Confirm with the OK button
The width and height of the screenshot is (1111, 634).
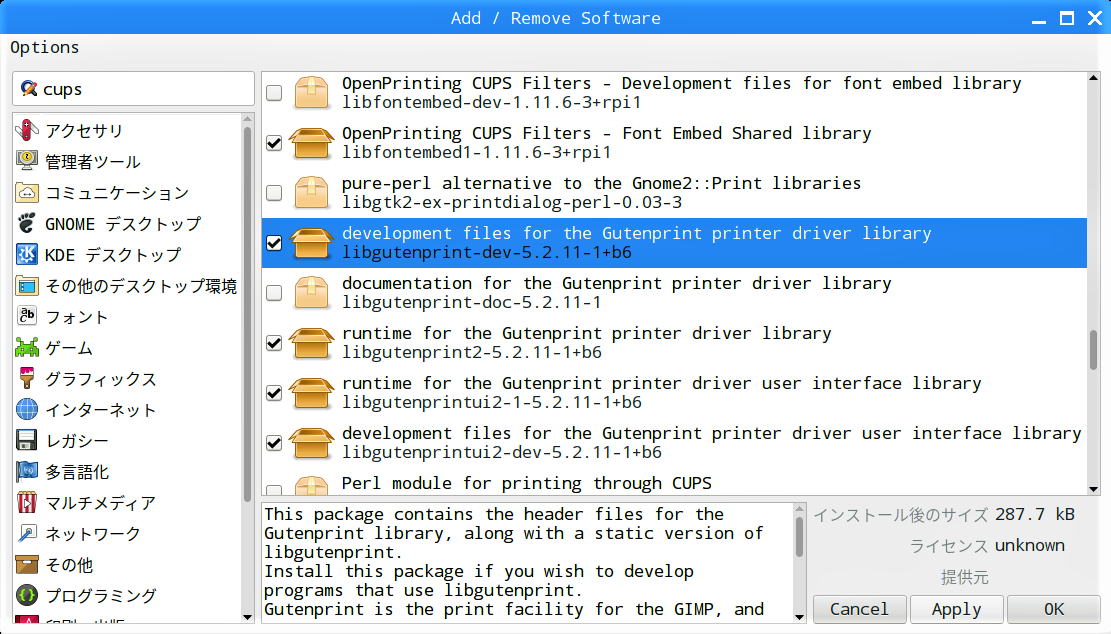[x=1054, y=609]
